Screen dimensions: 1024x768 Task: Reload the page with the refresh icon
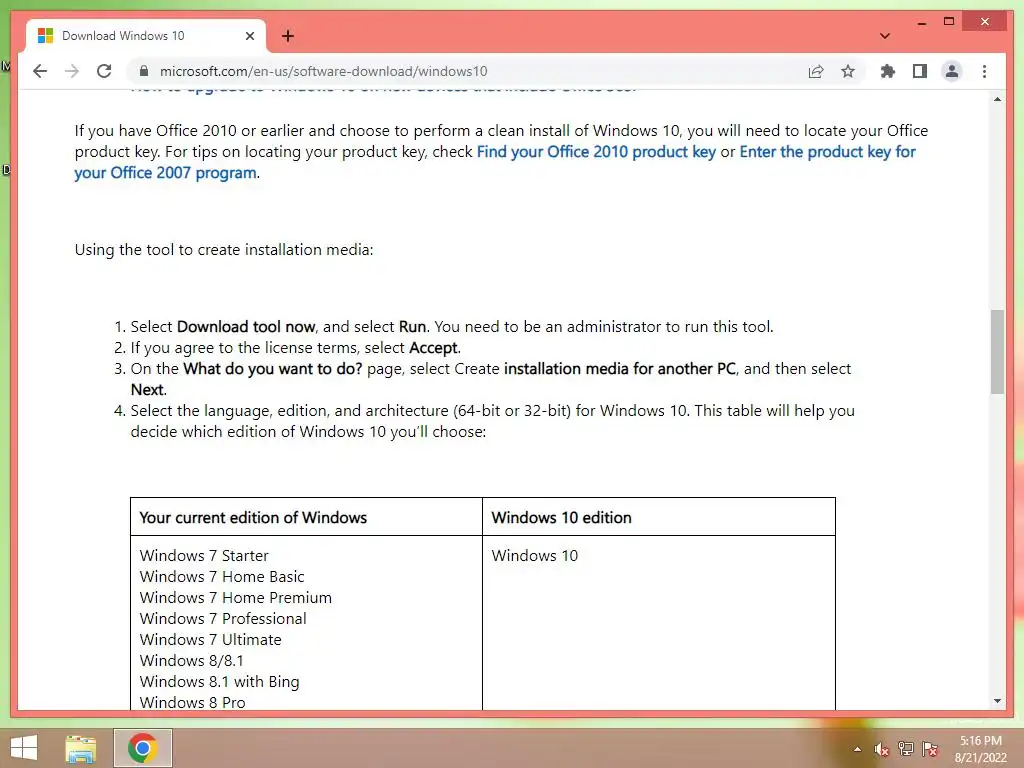104,71
